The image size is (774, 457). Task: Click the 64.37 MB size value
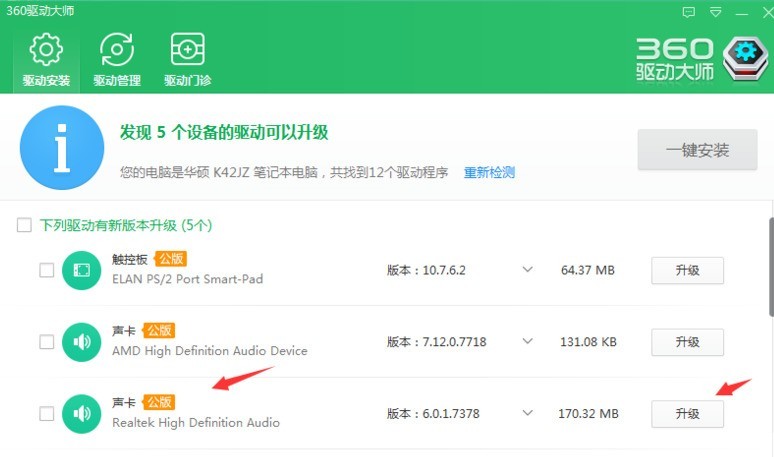588,270
